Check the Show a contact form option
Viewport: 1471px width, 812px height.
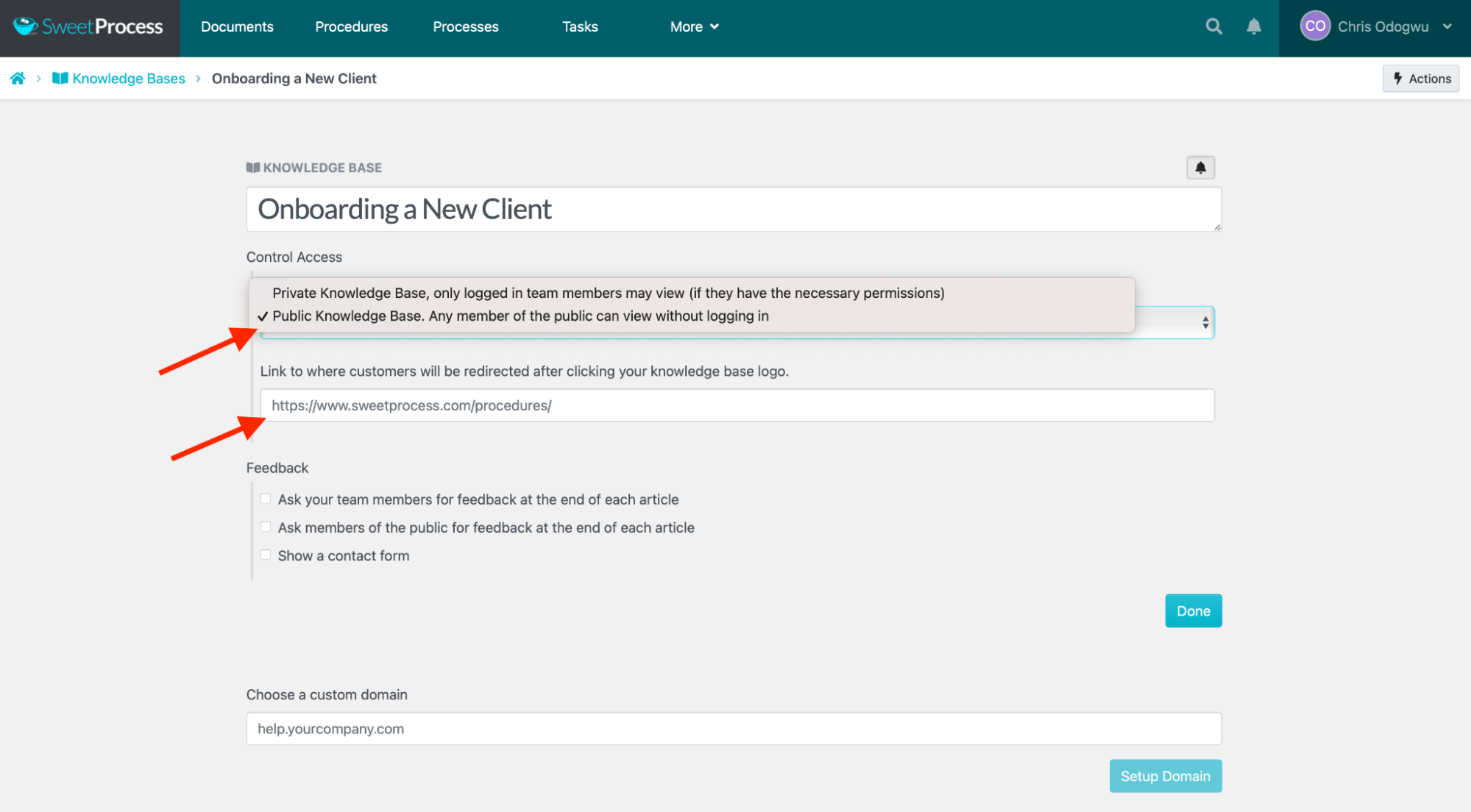click(265, 555)
